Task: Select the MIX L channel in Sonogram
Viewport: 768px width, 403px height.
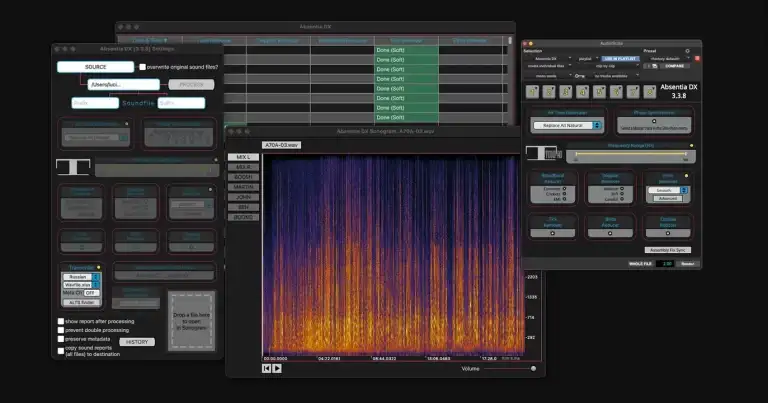Action: pos(243,157)
